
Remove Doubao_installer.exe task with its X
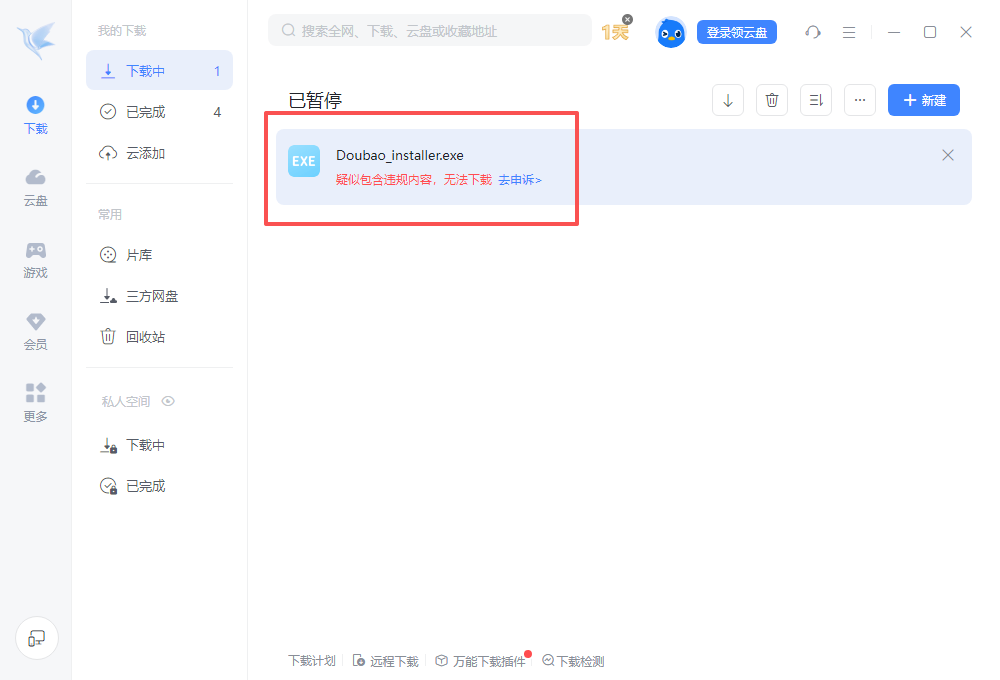click(948, 155)
